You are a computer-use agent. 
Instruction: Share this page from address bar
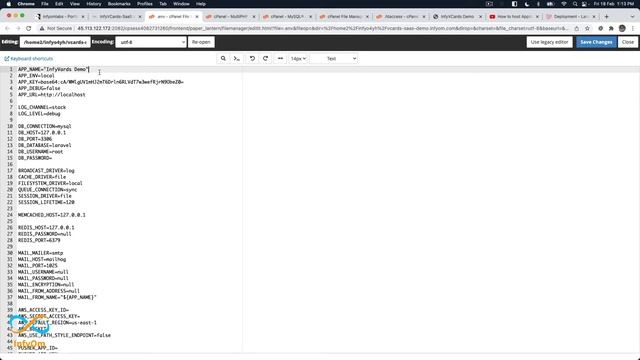577,29
